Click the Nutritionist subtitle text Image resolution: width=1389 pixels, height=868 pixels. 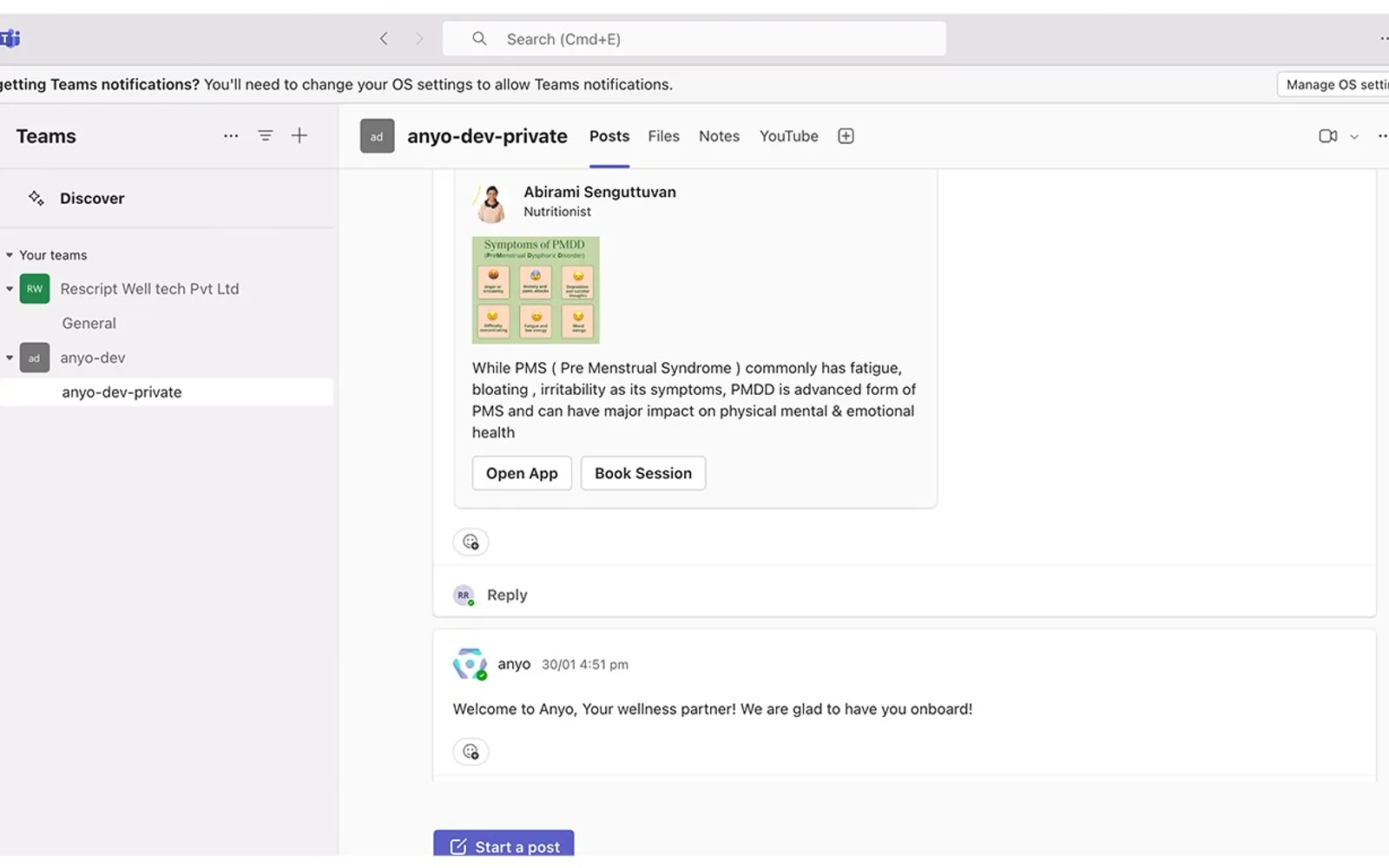click(x=557, y=212)
